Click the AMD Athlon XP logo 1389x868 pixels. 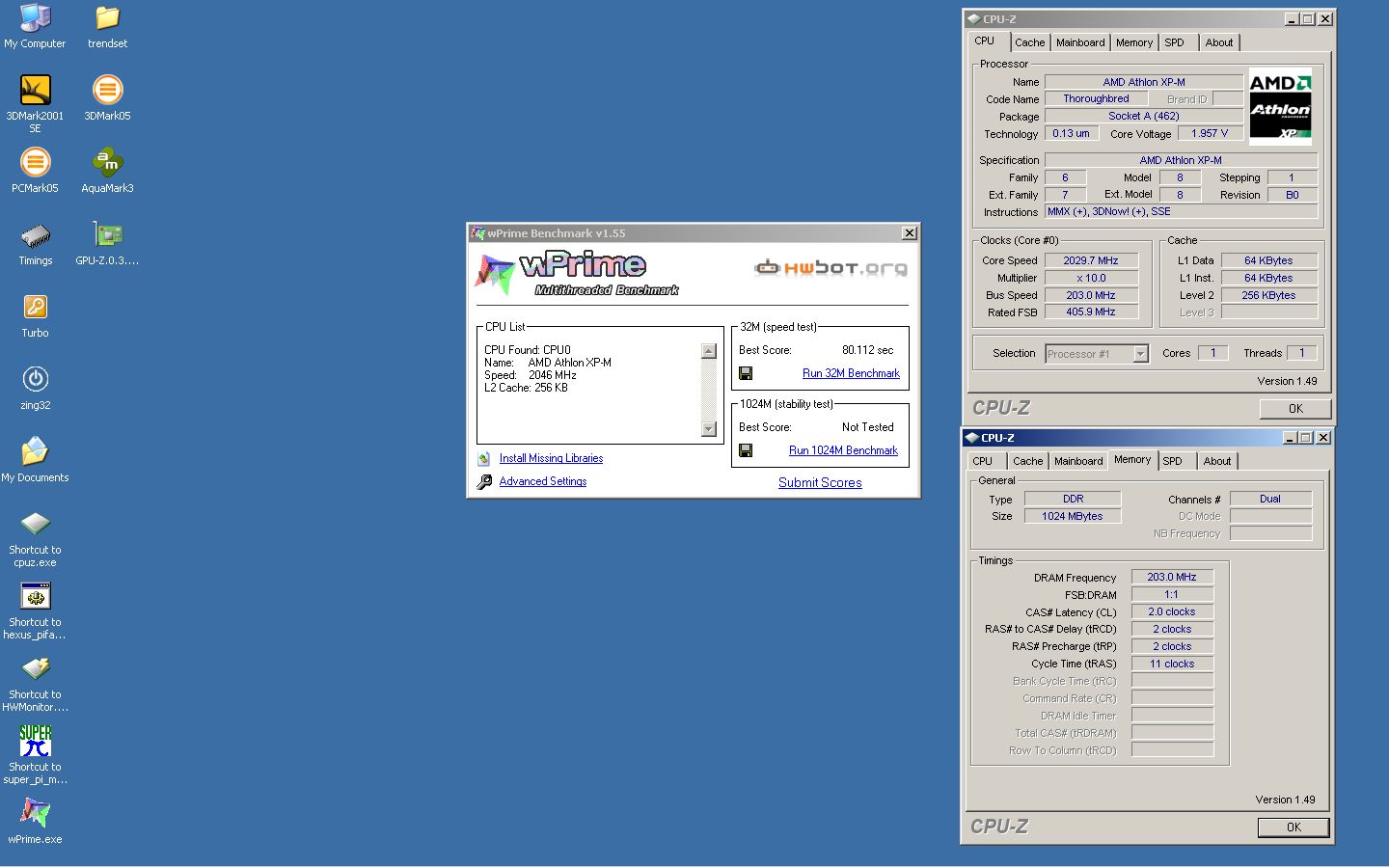1280,106
